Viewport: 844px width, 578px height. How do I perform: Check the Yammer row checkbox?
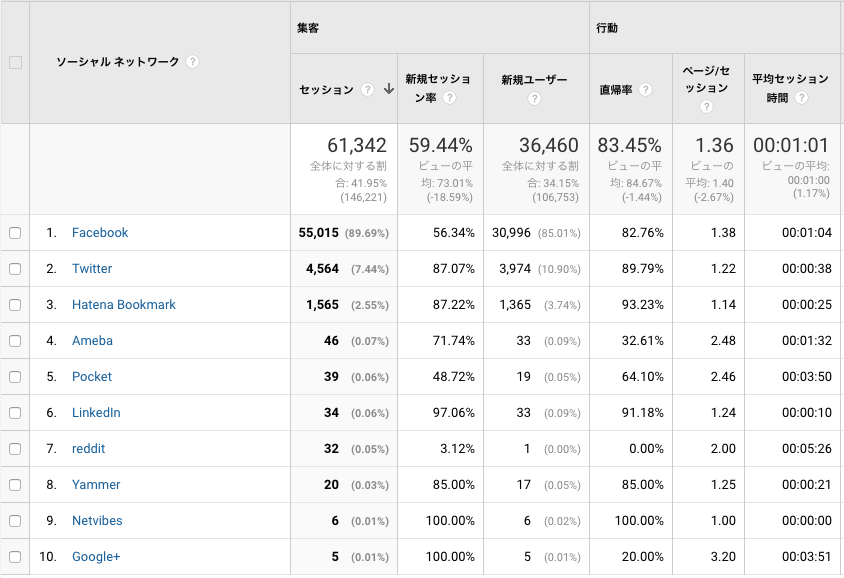point(15,485)
